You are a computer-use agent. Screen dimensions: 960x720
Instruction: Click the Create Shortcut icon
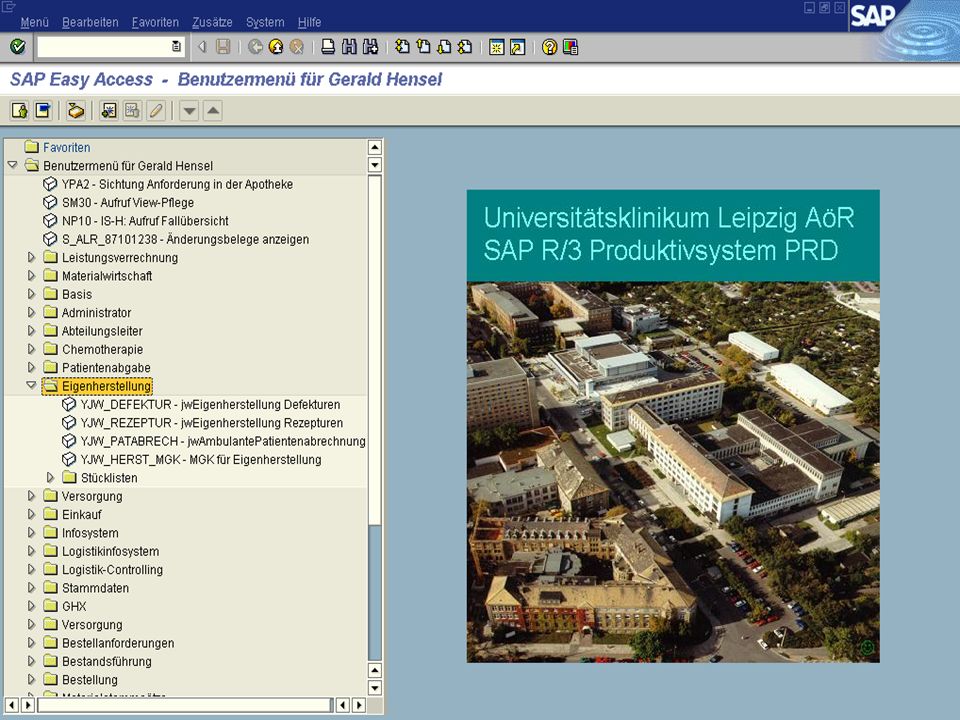517,47
